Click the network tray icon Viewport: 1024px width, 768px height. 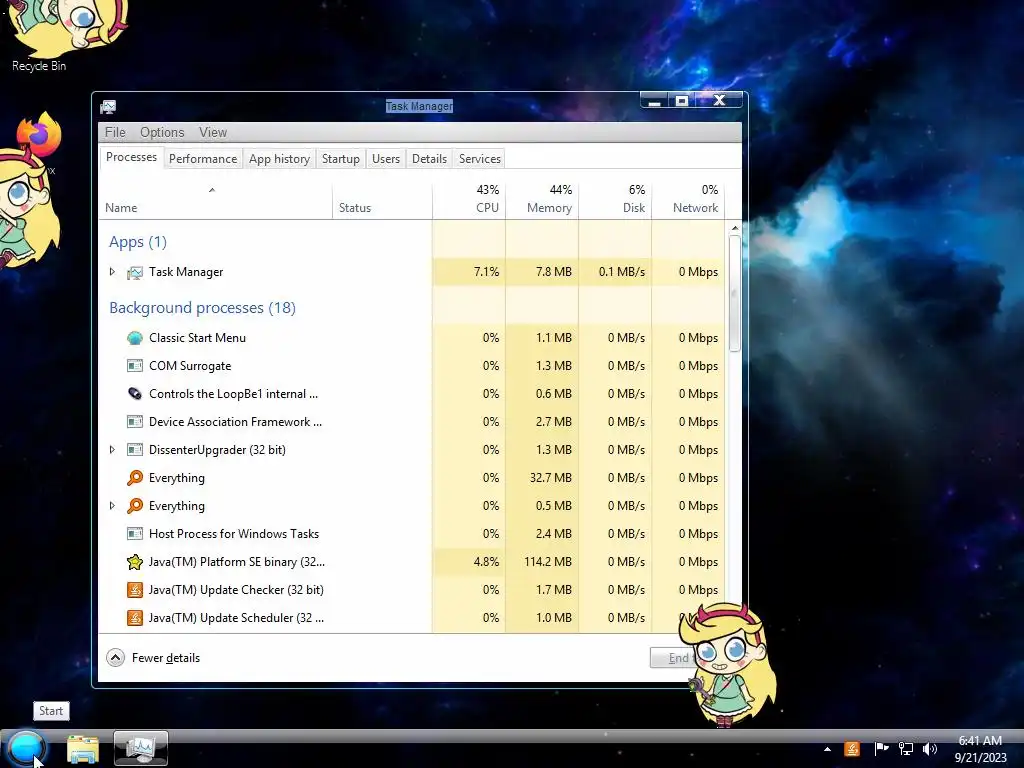(906, 749)
